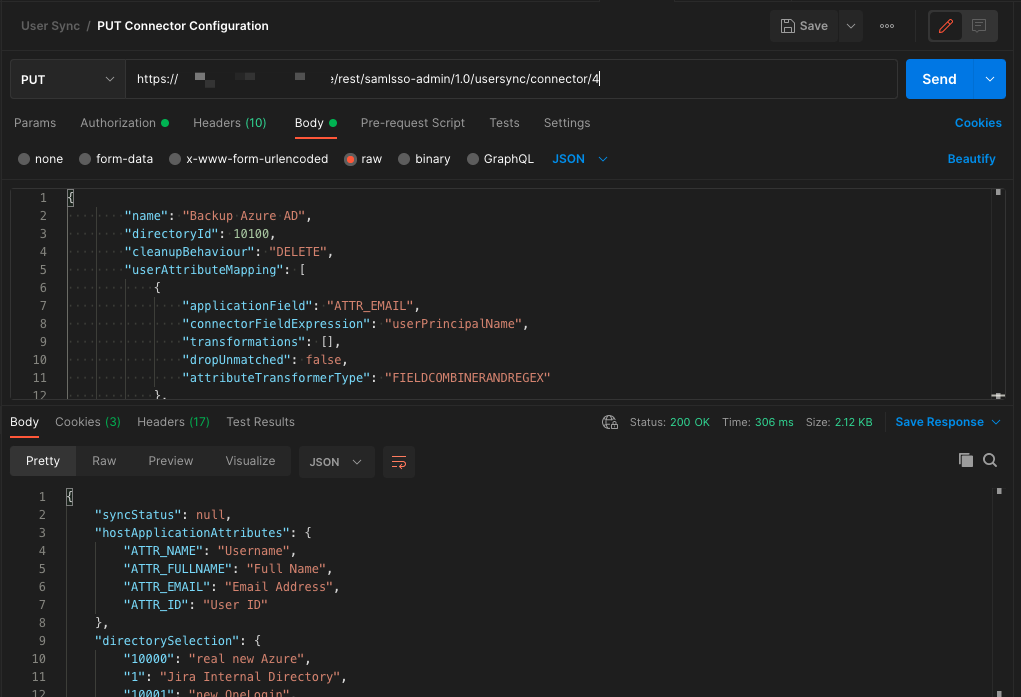The height and width of the screenshot is (697, 1021).
Task: View network details via the globe lock icon
Action: 610,422
